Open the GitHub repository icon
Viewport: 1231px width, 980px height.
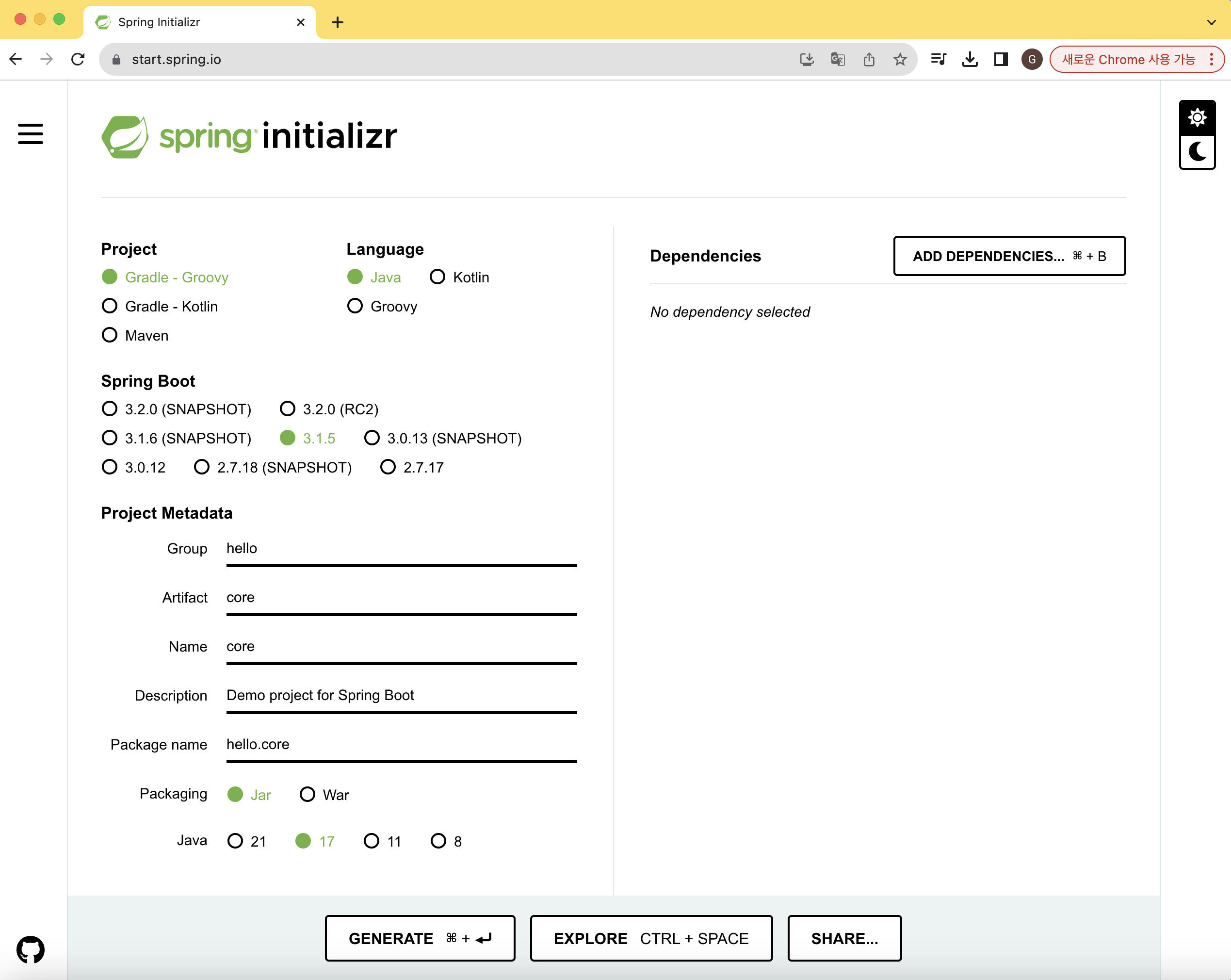tap(30, 949)
